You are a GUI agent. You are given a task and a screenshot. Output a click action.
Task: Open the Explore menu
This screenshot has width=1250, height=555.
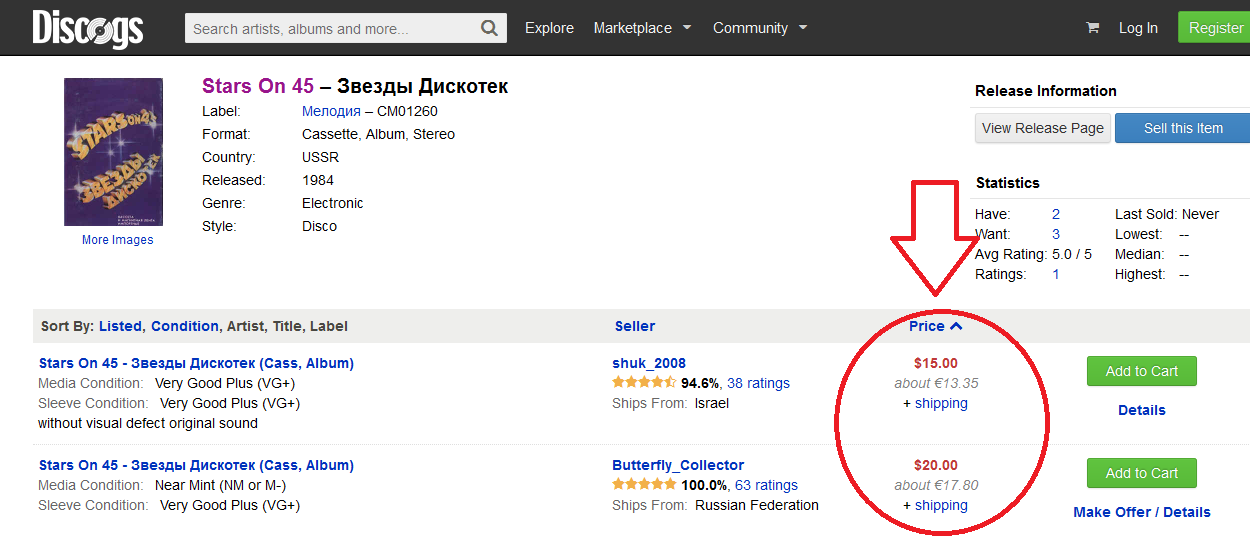(x=549, y=28)
